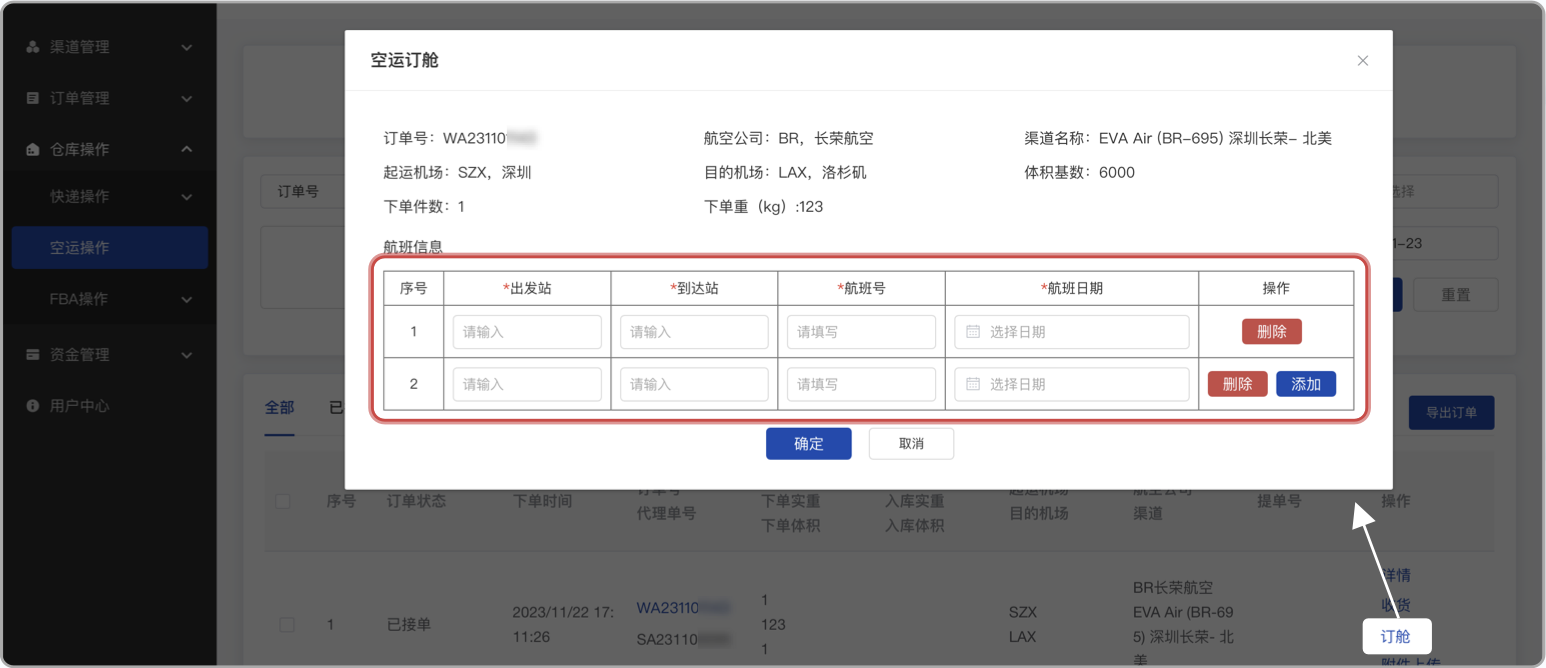This screenshot has width=1546, height=668.
Task: Click the row 1 出发站 input field
Action: coord(527,332)
